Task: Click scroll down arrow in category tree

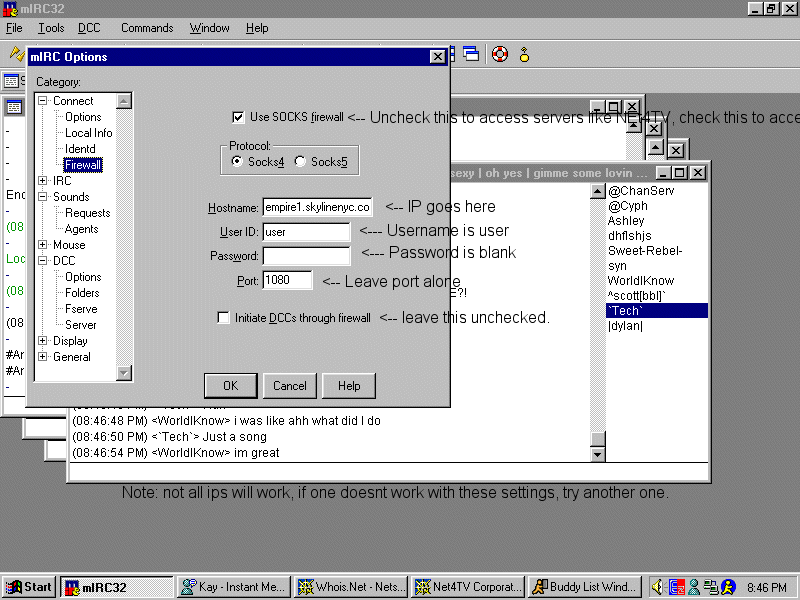Action: pos(124,373)
